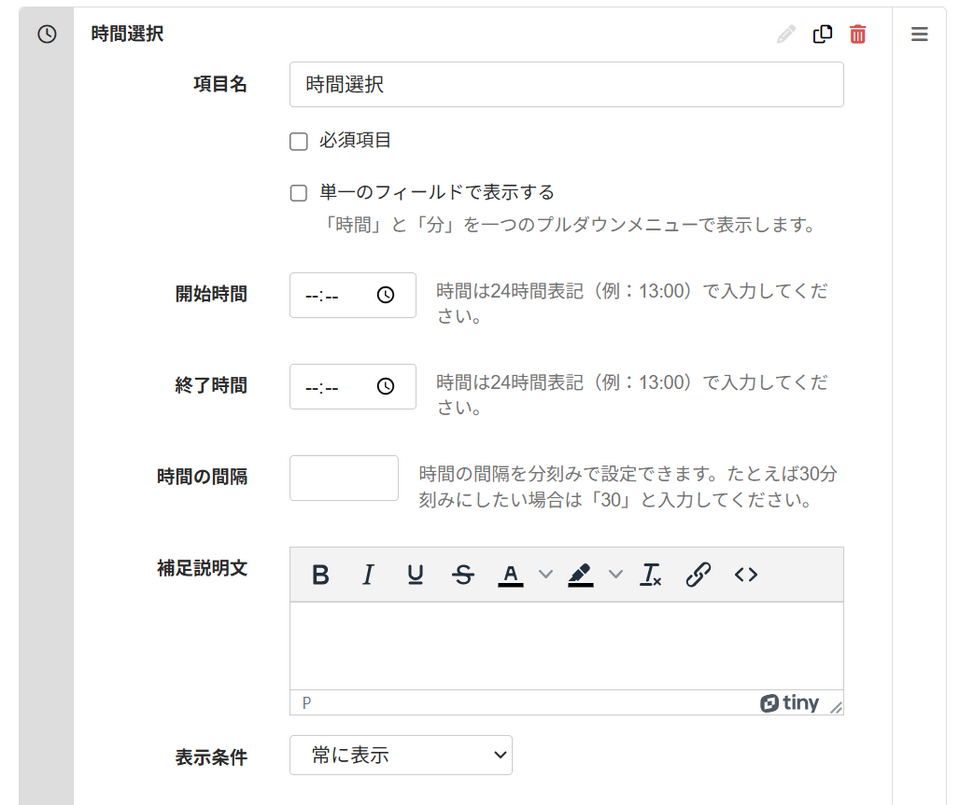The height and width of the screenshot is (805, 960).
Task: Open the 表示条件 dropdown
Action: tap(401, 755)
